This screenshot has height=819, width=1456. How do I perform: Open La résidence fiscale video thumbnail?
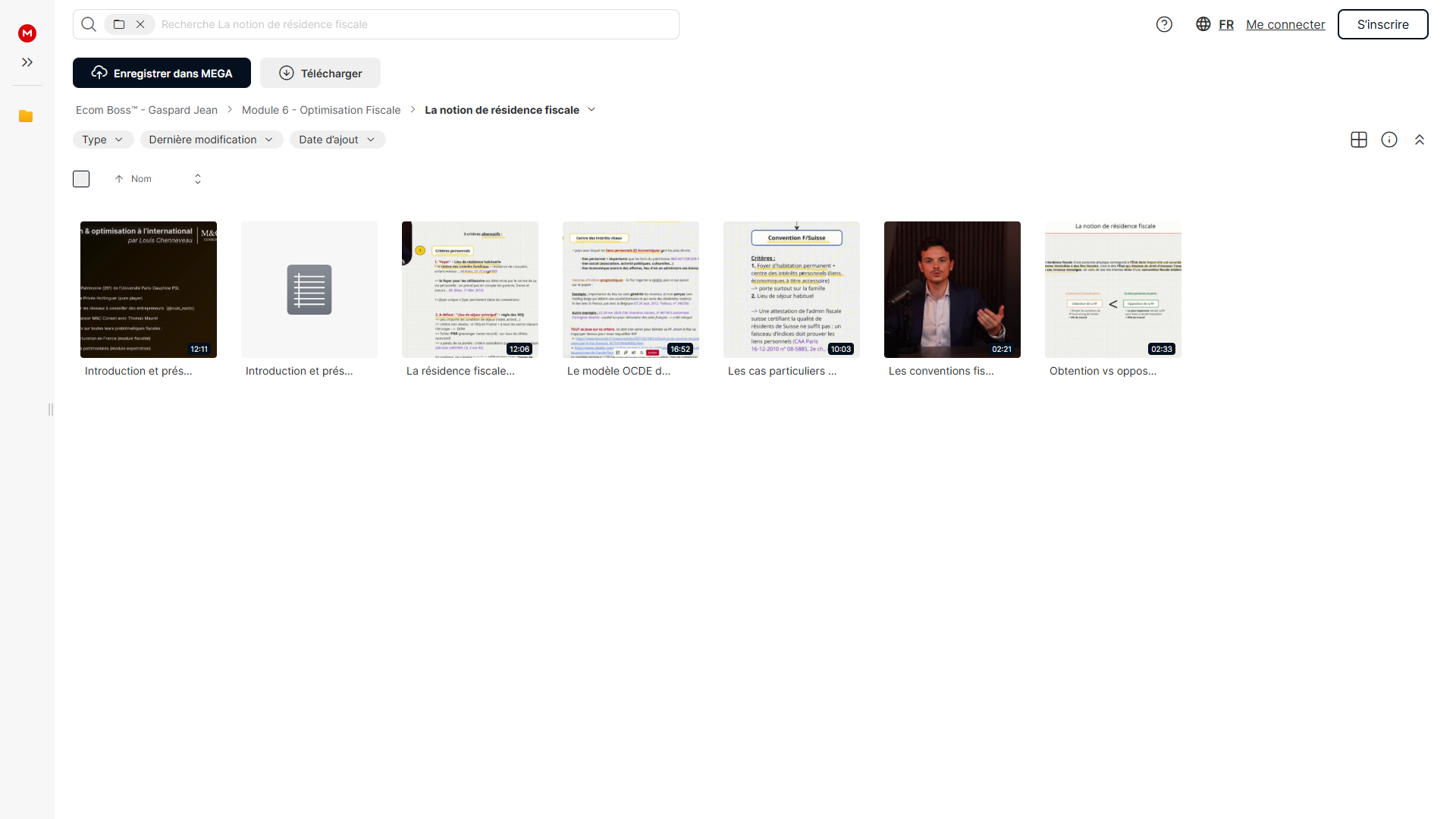pyautogui.click(x=470, y=290)
